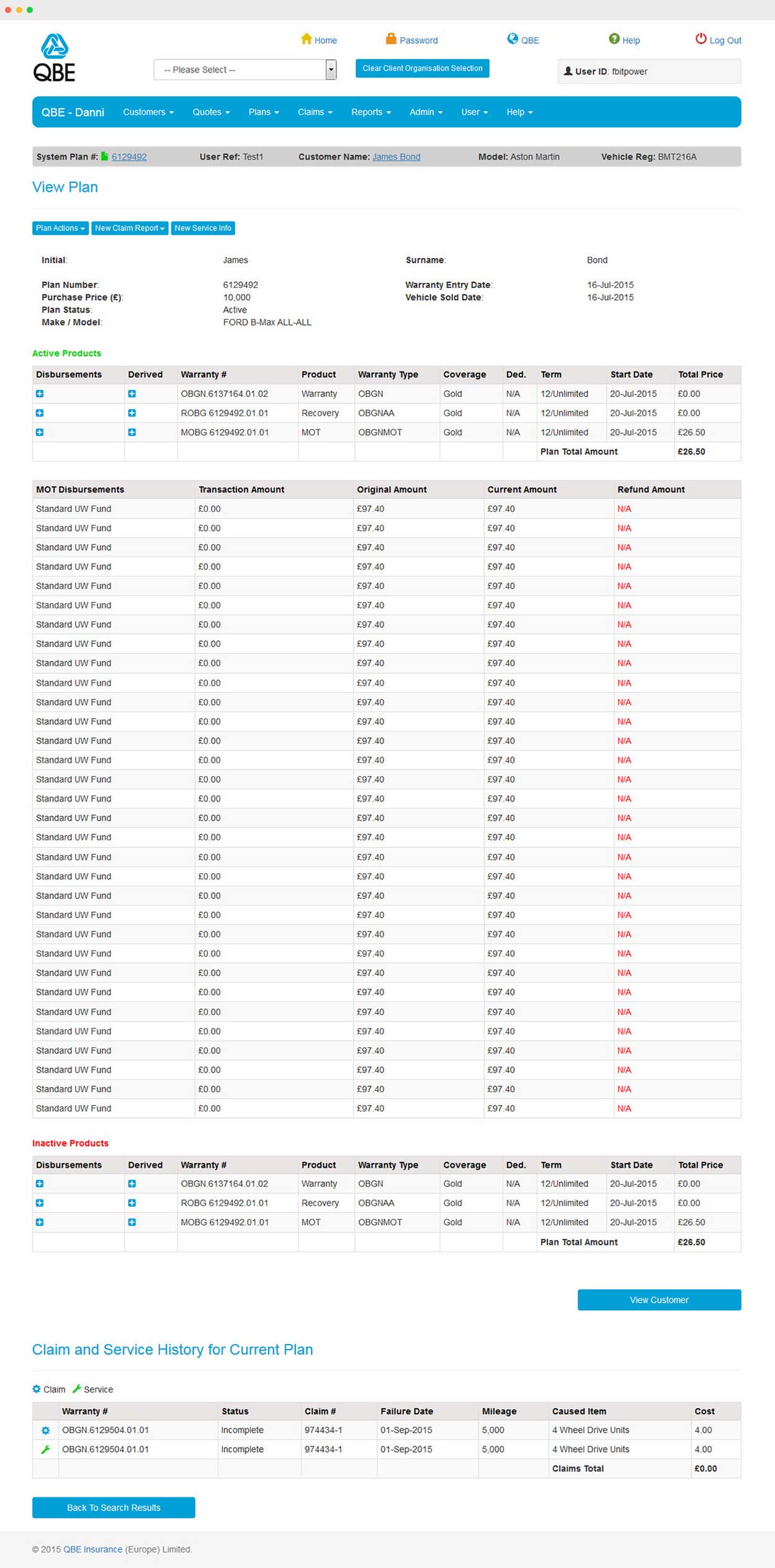This screenshot has height=1568, width=775.
Task: Open the Plan Actions dropdown
Action: [60, 228]
